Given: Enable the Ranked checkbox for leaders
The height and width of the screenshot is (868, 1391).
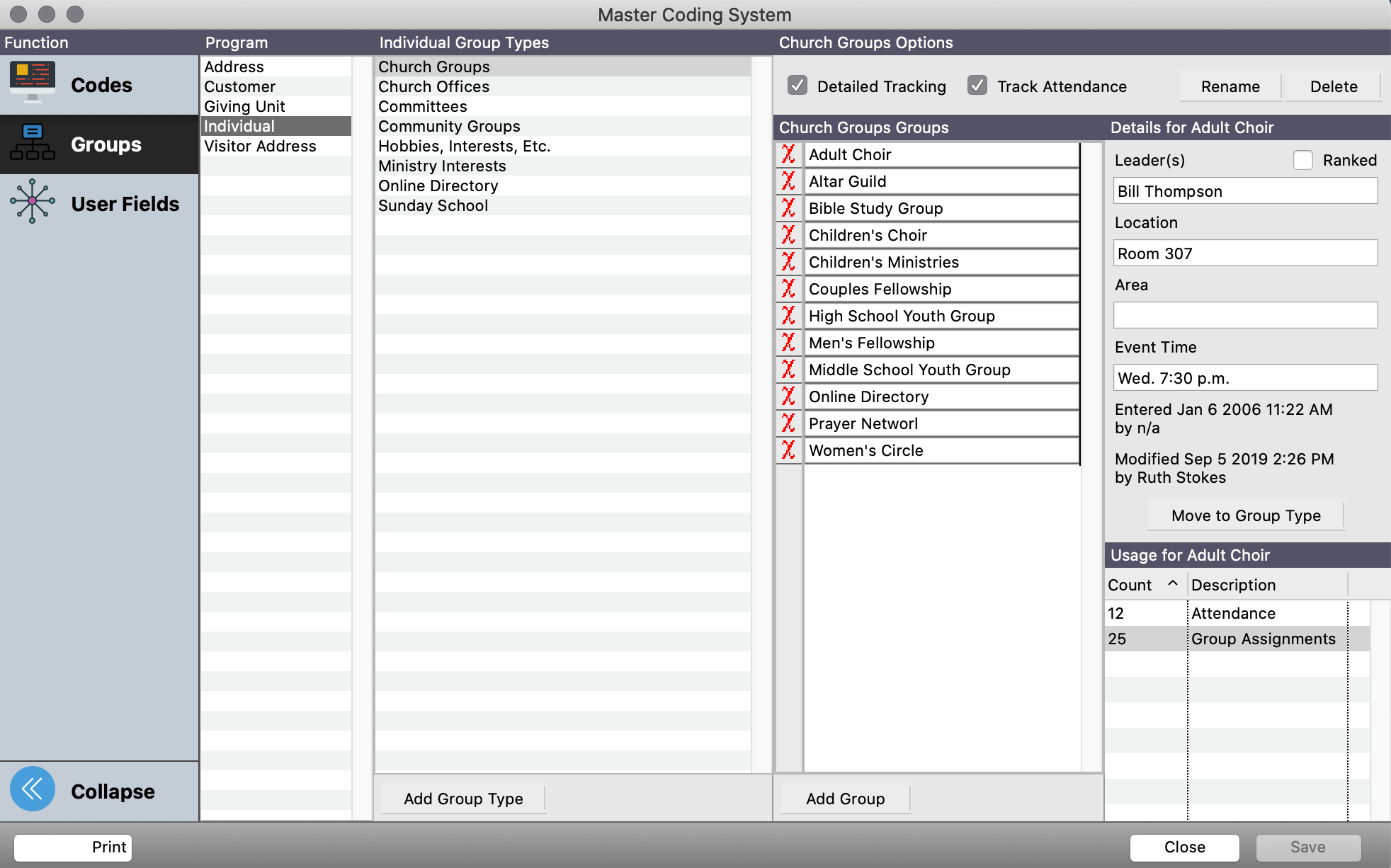Looking at the screenshot, I should (1303, 160).
